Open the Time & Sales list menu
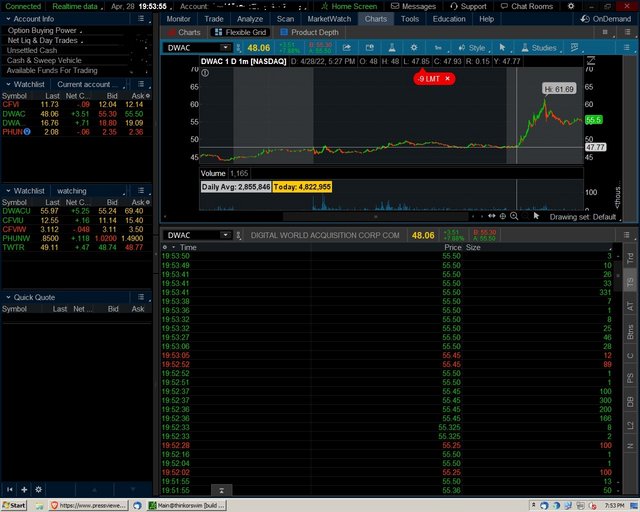Viewport: 640px width, 512px height. pyautogui.click(x=627, y=235)
